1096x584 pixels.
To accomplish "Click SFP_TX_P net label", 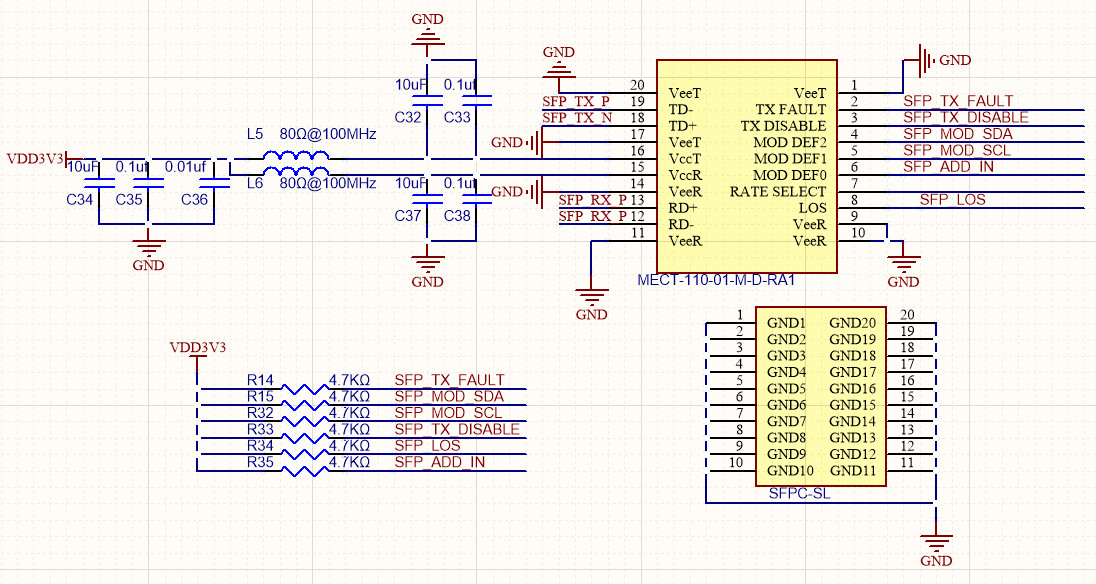I will pyautogui.click(x=576, y=101).
